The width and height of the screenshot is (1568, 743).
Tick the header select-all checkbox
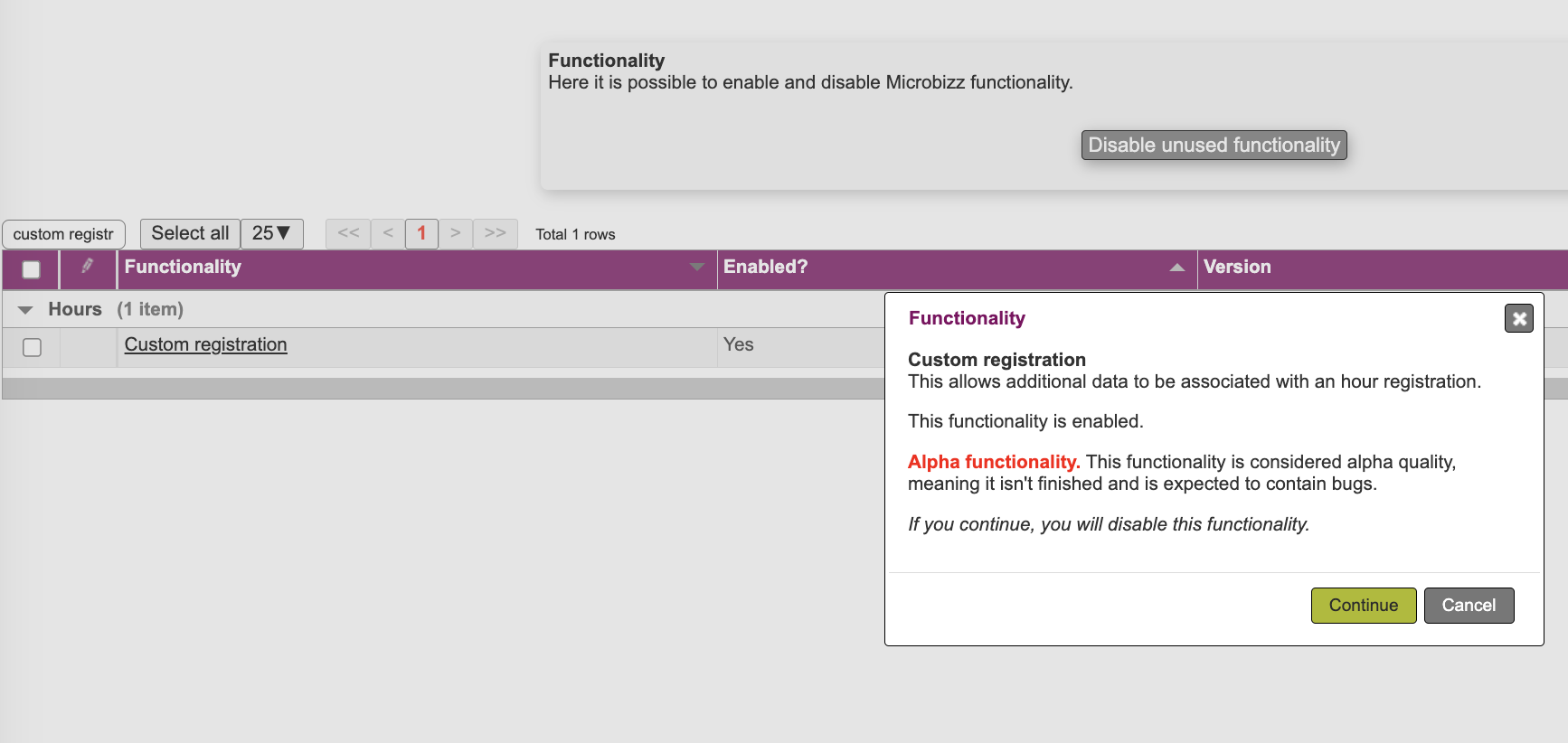(x=32, y=269)
